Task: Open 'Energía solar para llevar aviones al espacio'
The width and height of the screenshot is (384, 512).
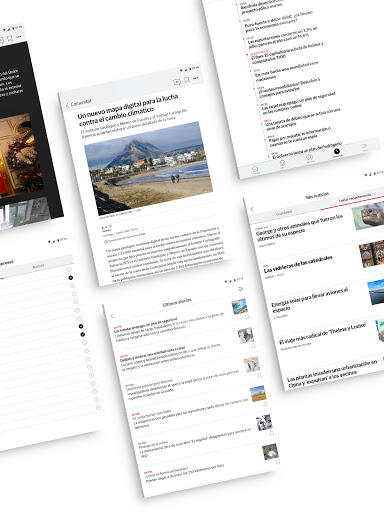Action: 310,300
